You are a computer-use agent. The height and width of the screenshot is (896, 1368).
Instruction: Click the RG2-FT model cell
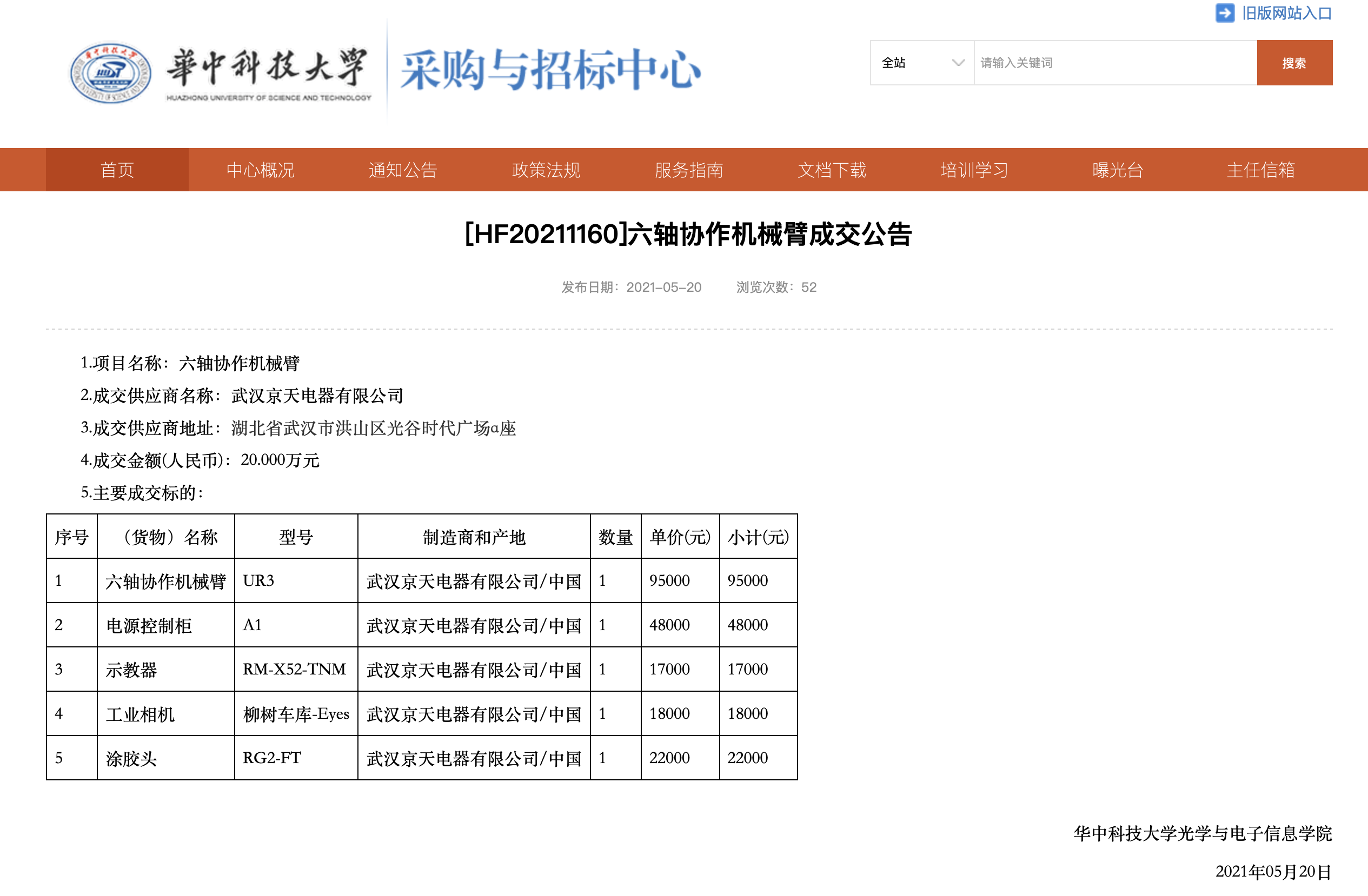[296, 758]
